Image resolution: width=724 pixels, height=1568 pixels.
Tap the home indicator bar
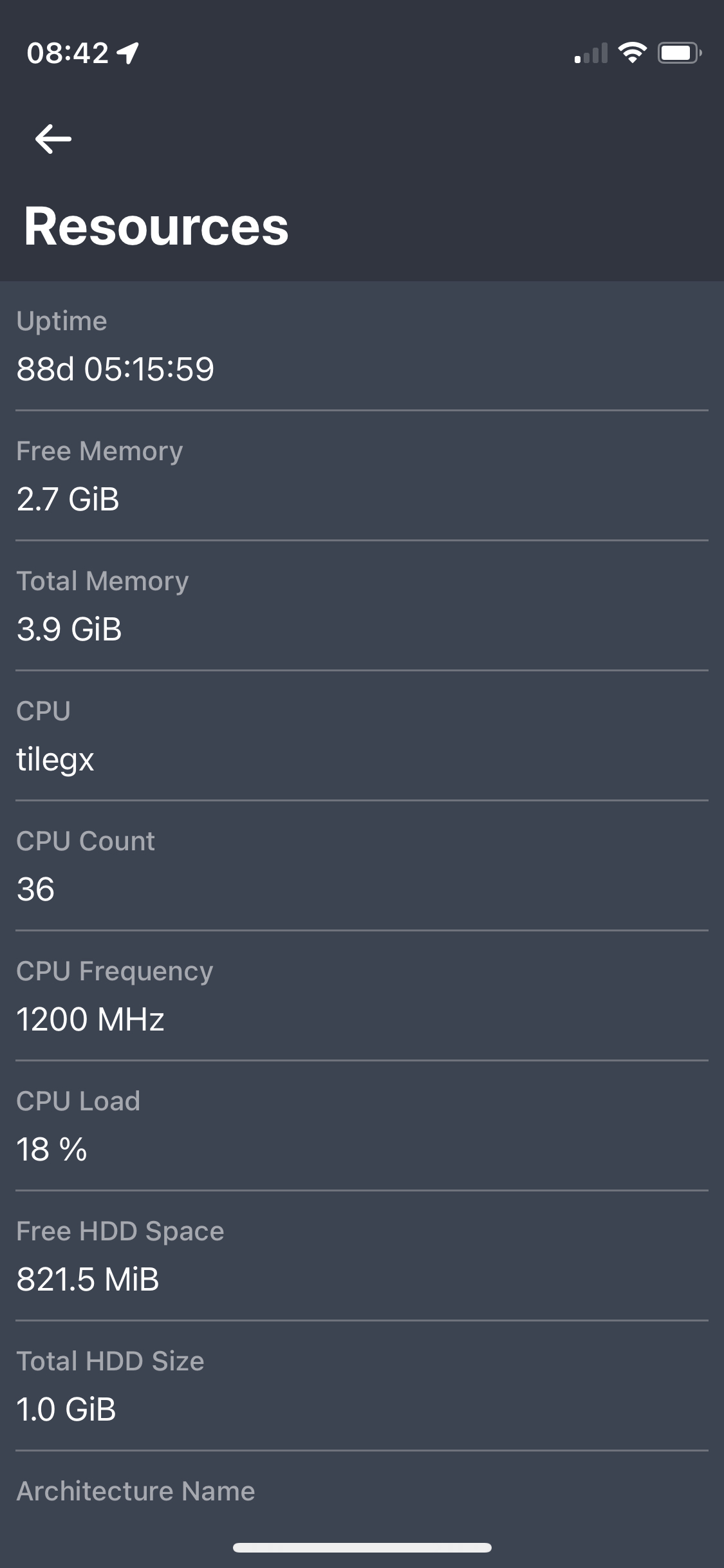pos(362,1547)
